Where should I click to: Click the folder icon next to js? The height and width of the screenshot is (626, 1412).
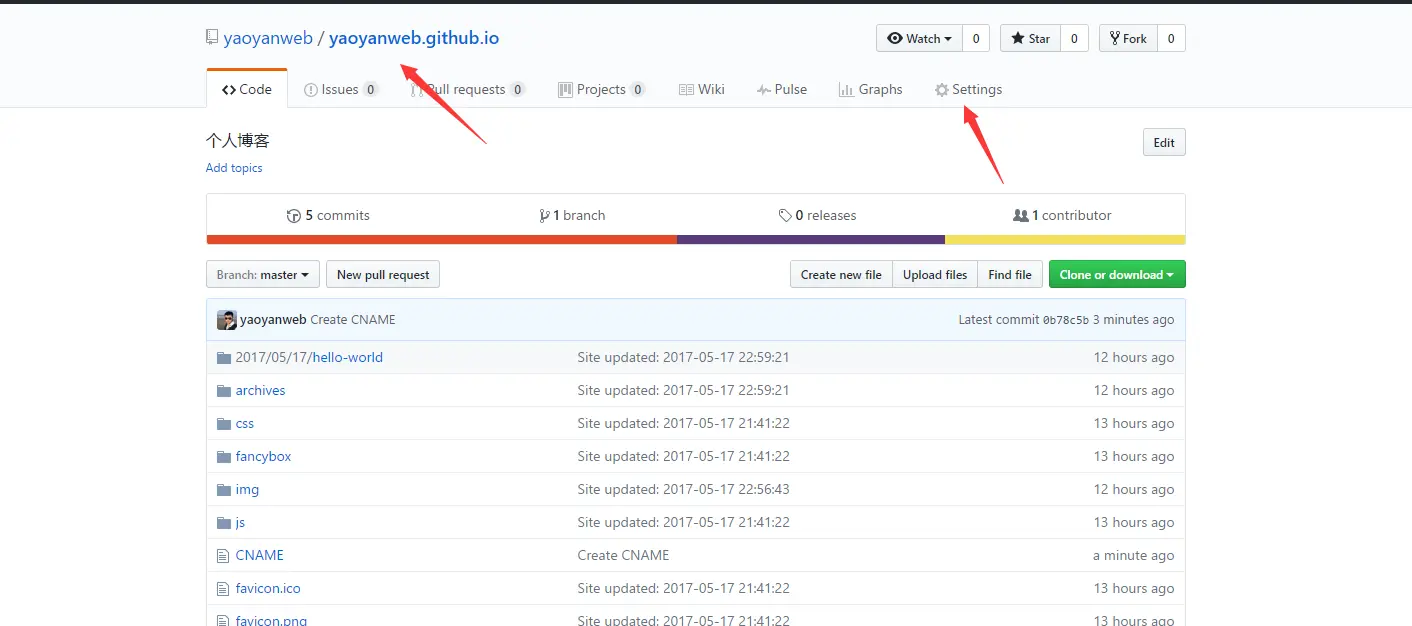tap(224, 522)
